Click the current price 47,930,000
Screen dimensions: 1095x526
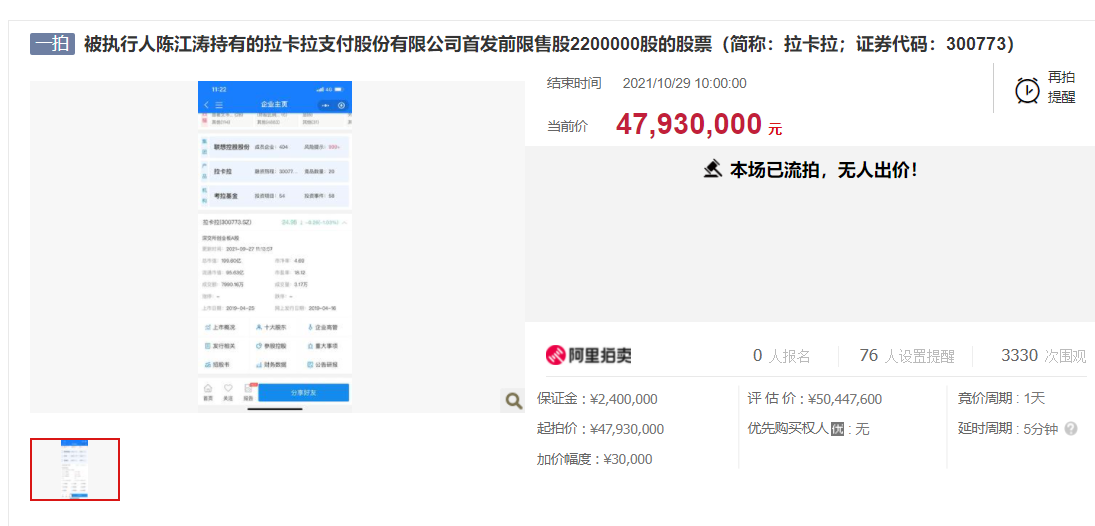click(x=689, y=124)
